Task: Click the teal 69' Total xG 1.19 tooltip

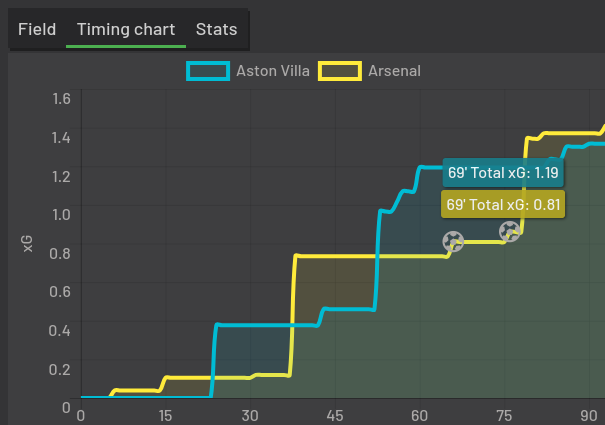Action: click(503, 173)
